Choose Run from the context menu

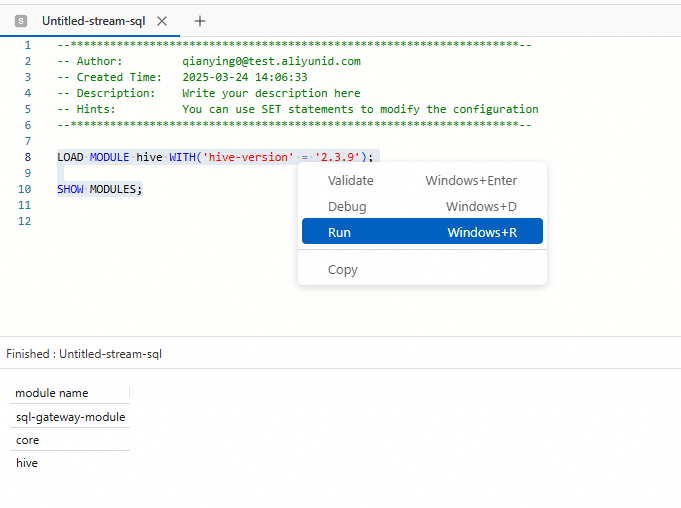[x=422, y=232]
